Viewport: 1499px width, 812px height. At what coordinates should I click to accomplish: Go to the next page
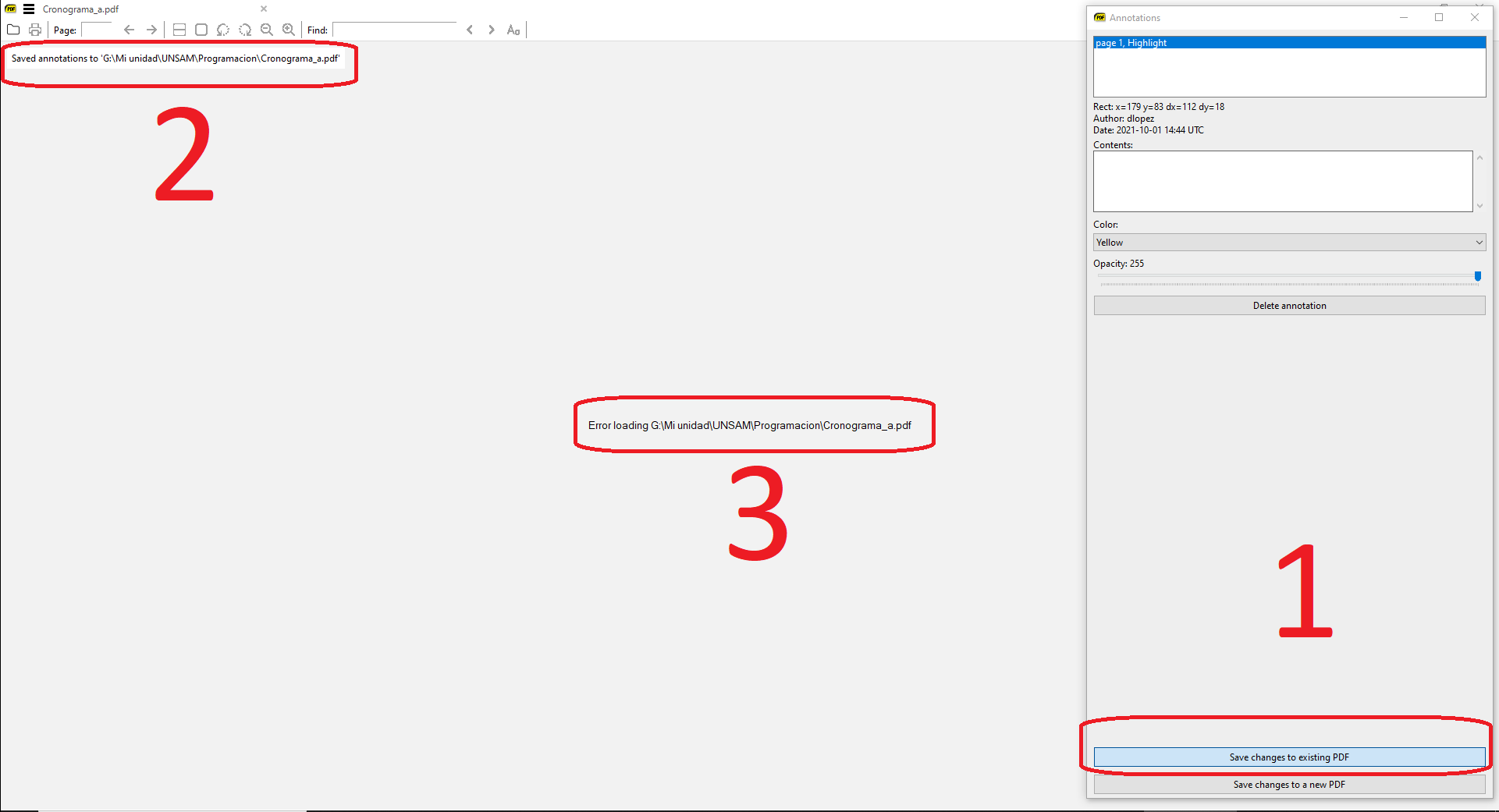pyautogui.click(x=151, y=30)
